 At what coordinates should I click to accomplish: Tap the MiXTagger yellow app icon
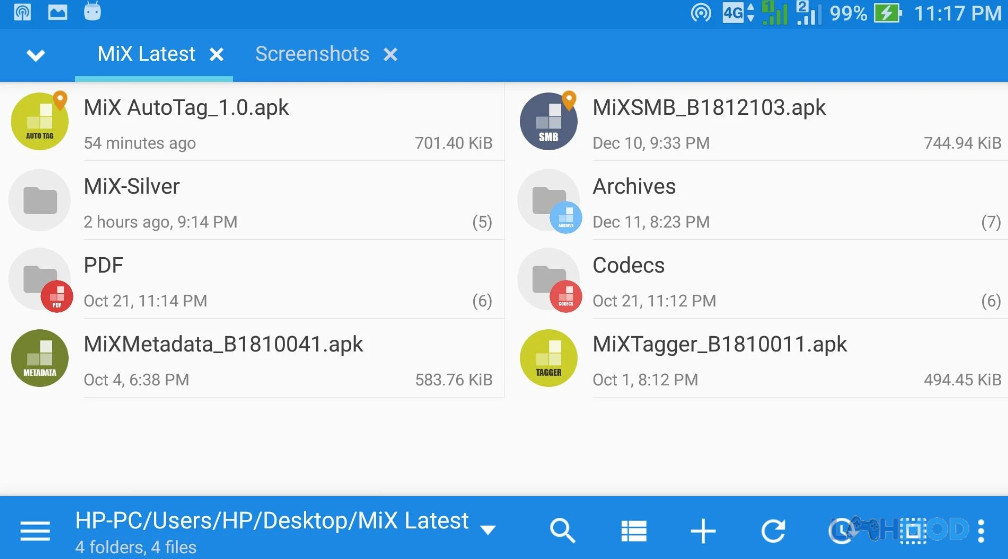[x=548, y=358]
